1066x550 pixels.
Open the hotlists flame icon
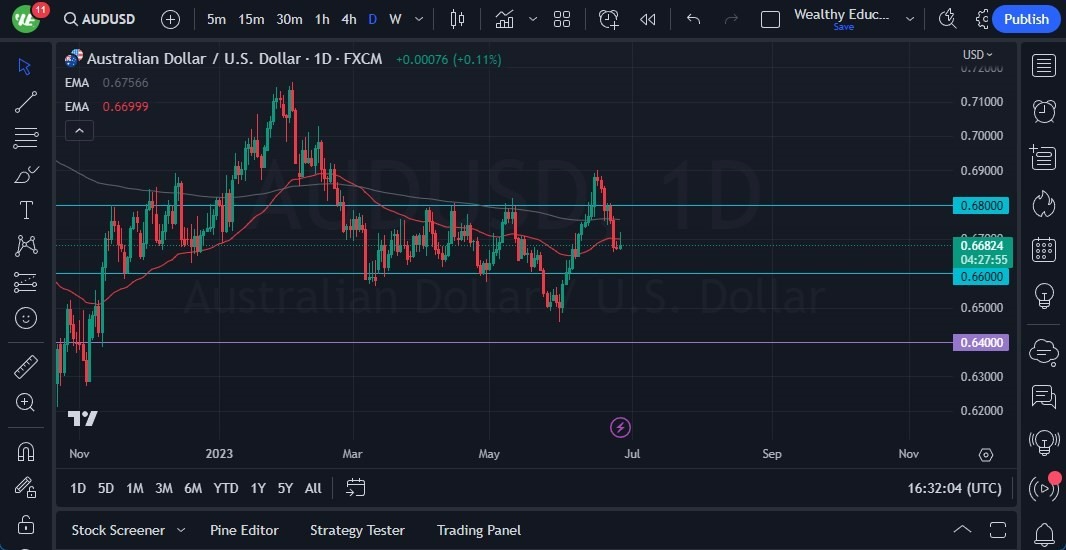pyautogui.click(x=1044, y=204)
